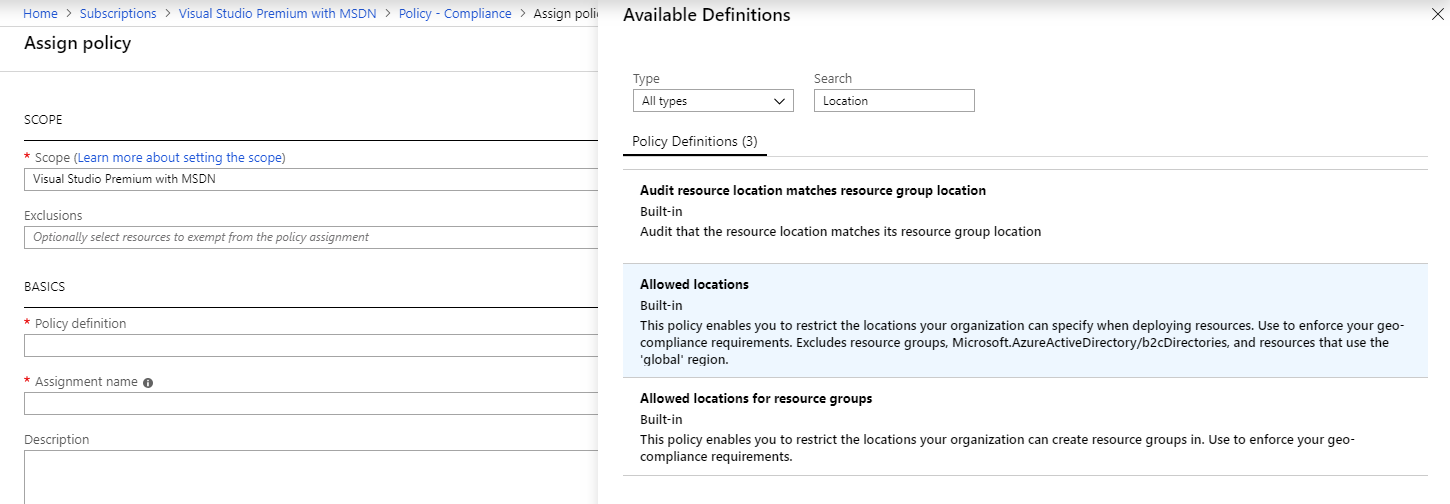Navigate to Subscriptions breadcrumb
The width and height of the screenshot is (1450, 504).
118,14
